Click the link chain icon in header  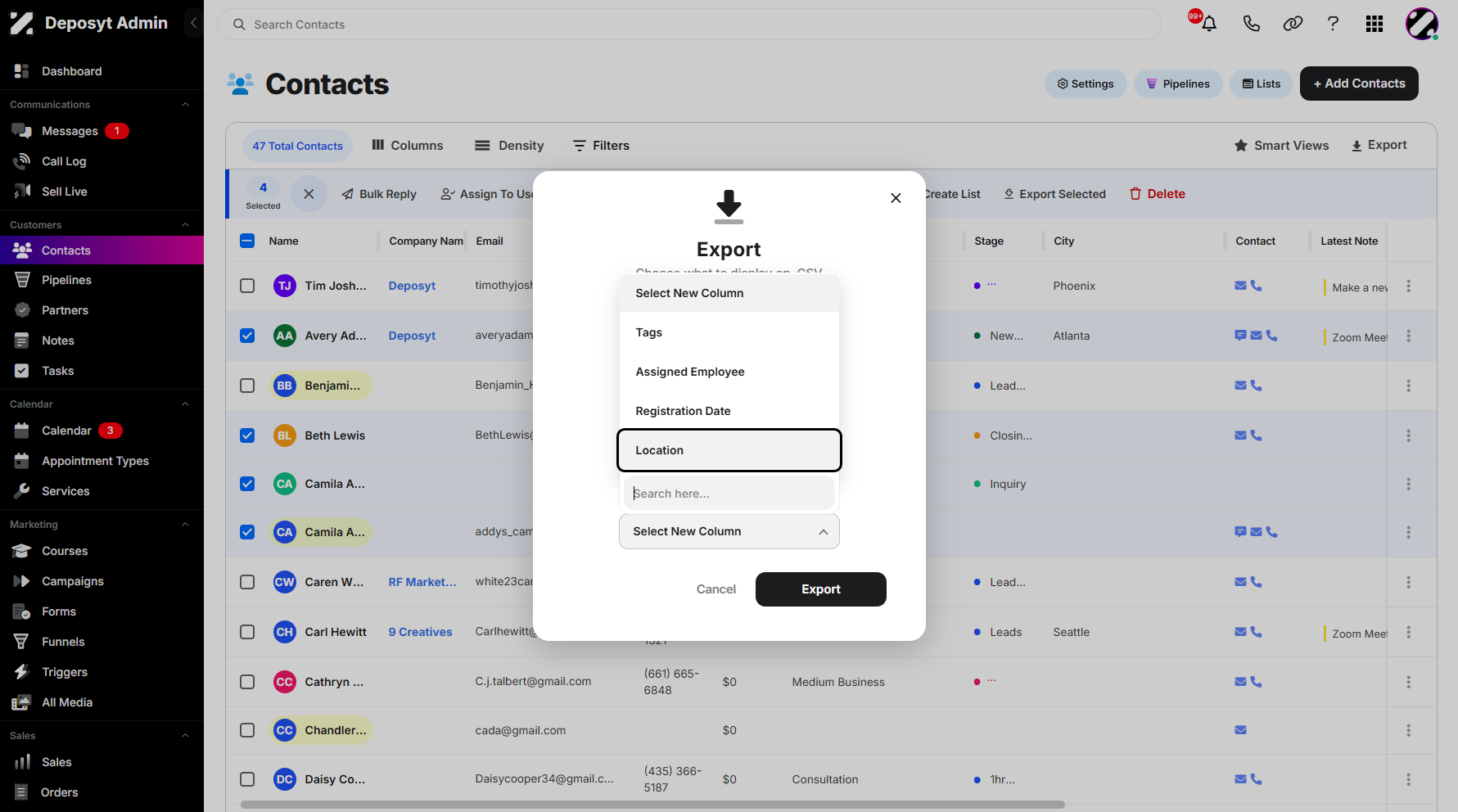pyautogui.click(x=1293, y=24)
